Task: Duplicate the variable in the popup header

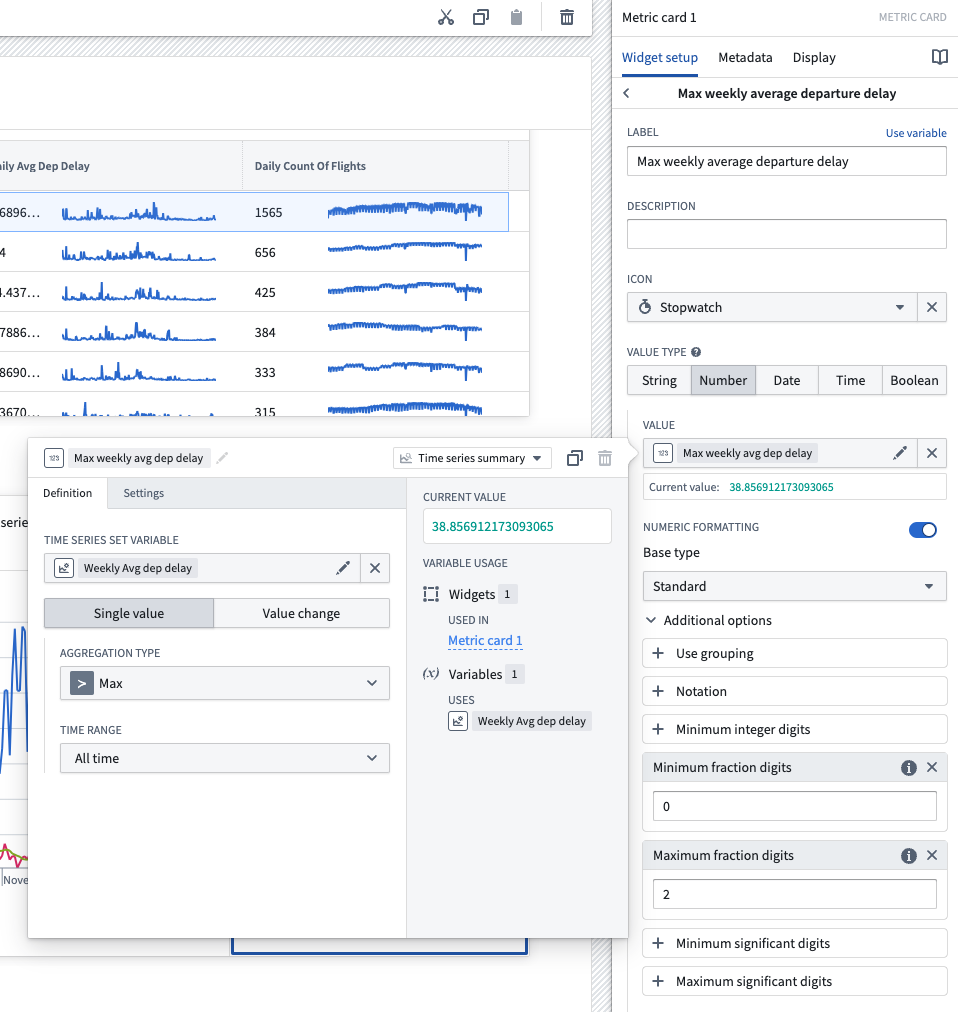Action: click(x=575, y=458)
